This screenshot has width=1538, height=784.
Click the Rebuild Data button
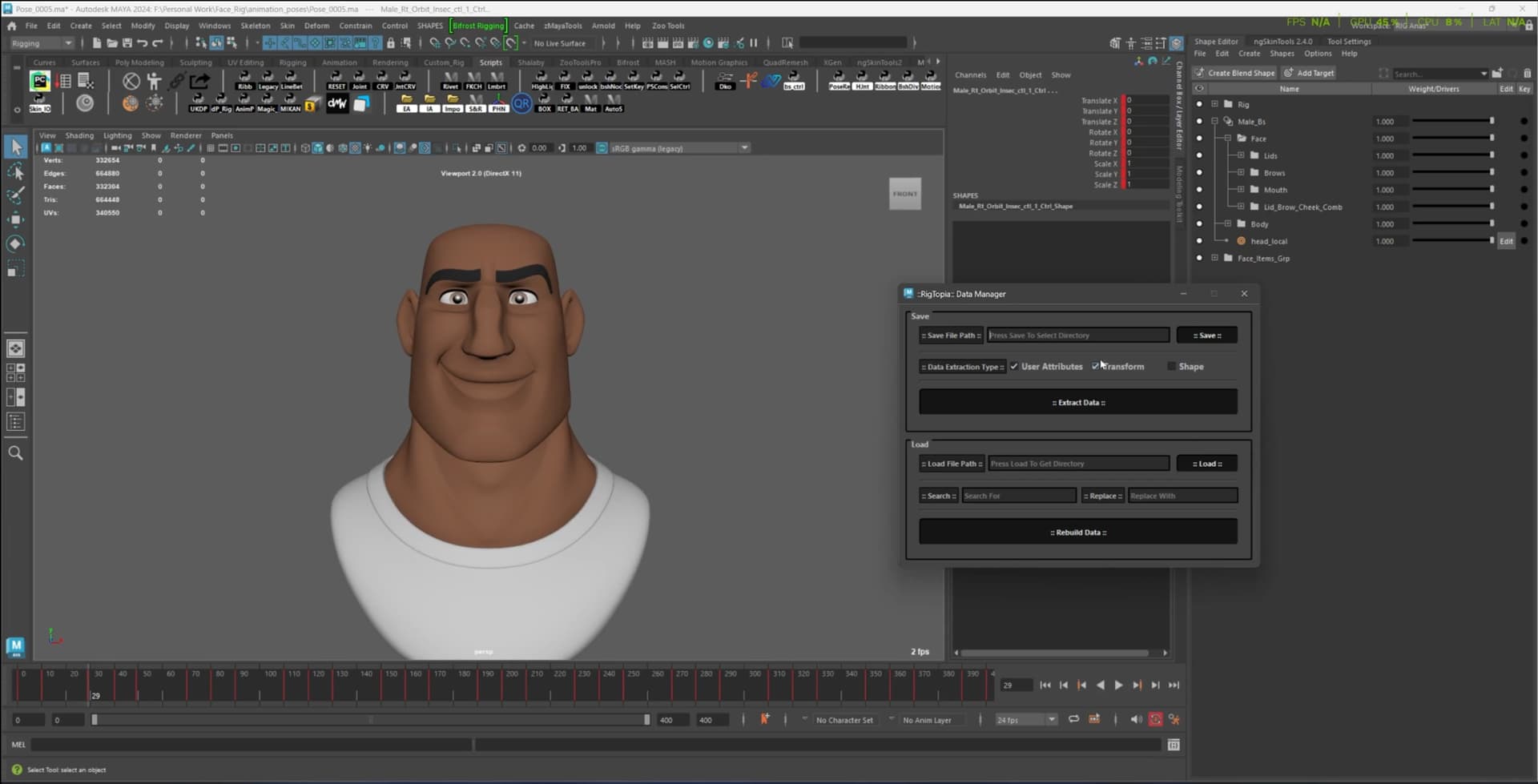coord(1077,533)
